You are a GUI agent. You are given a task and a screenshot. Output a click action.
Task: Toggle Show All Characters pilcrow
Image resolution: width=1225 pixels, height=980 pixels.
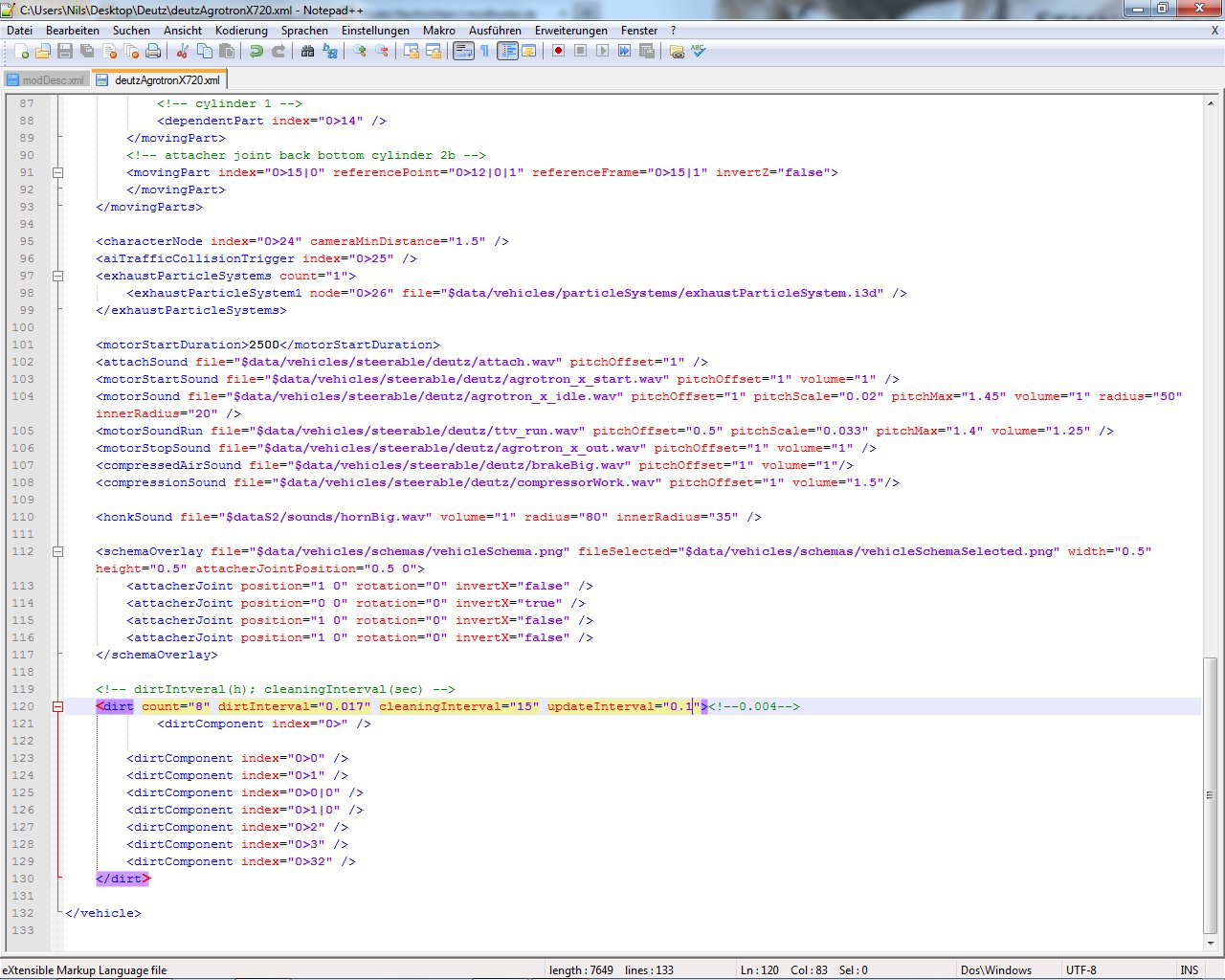485,51
